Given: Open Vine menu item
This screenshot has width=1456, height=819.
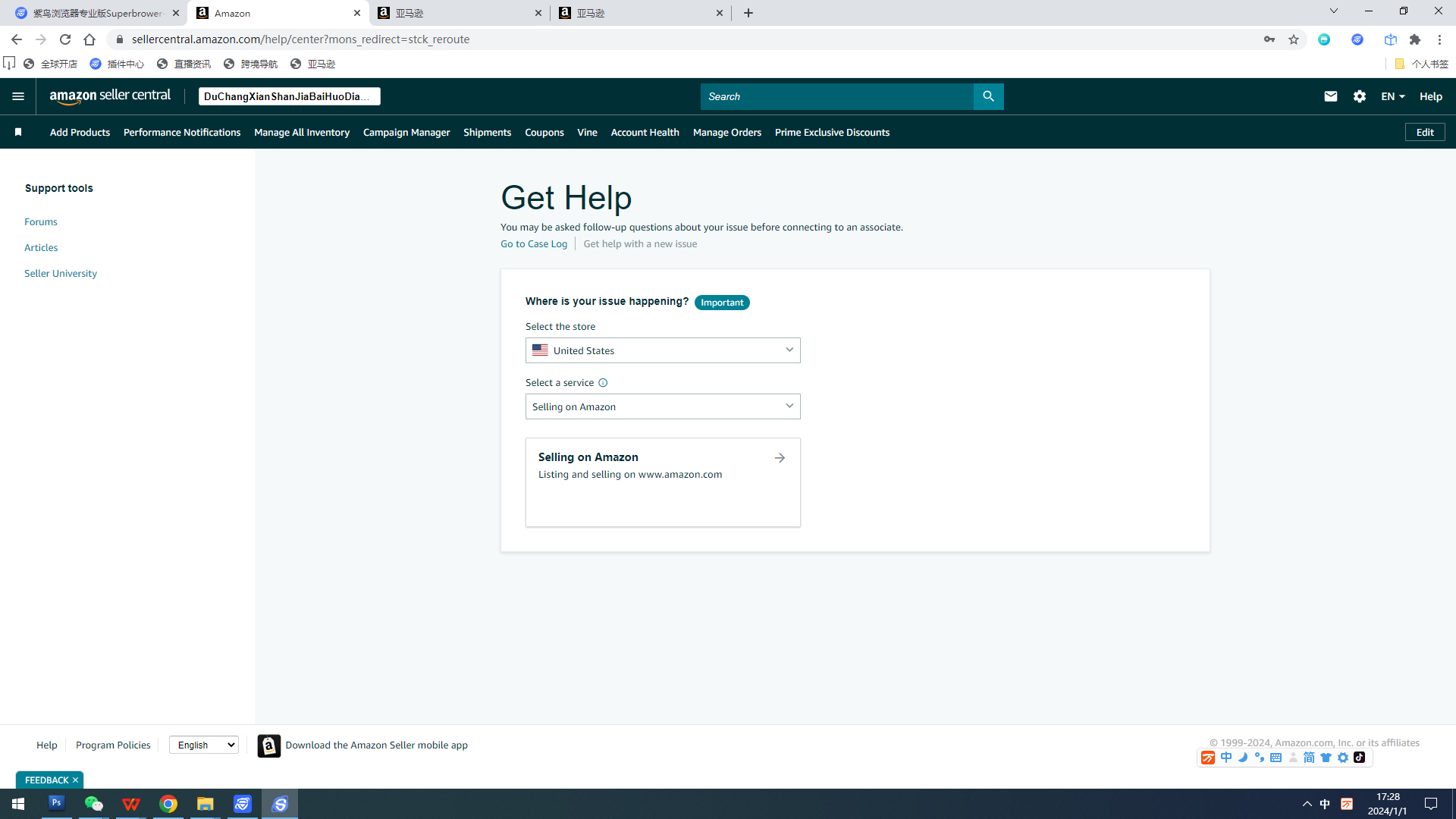Looking at the screenshot, I should (x=587, y=132).
